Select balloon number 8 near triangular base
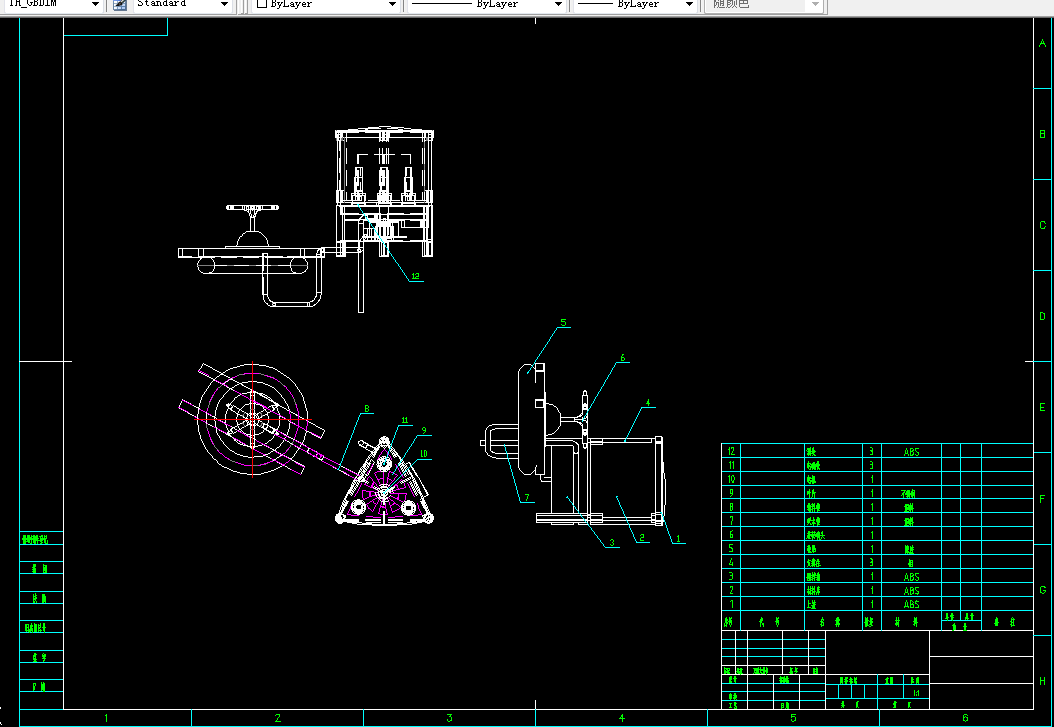This screenshot has width=1054, height=727. tap(367, 409)
